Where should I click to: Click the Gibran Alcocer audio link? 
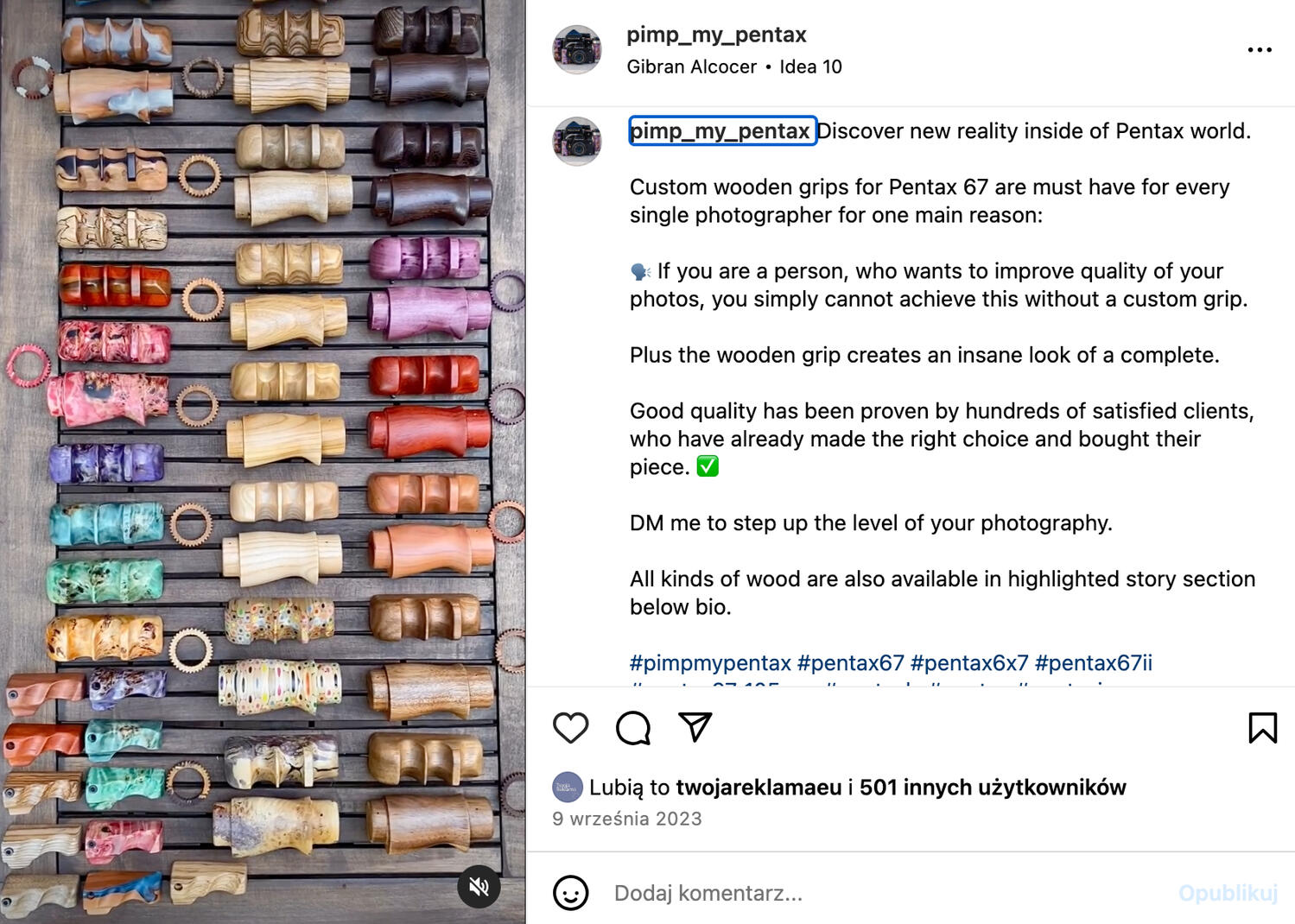691,66
